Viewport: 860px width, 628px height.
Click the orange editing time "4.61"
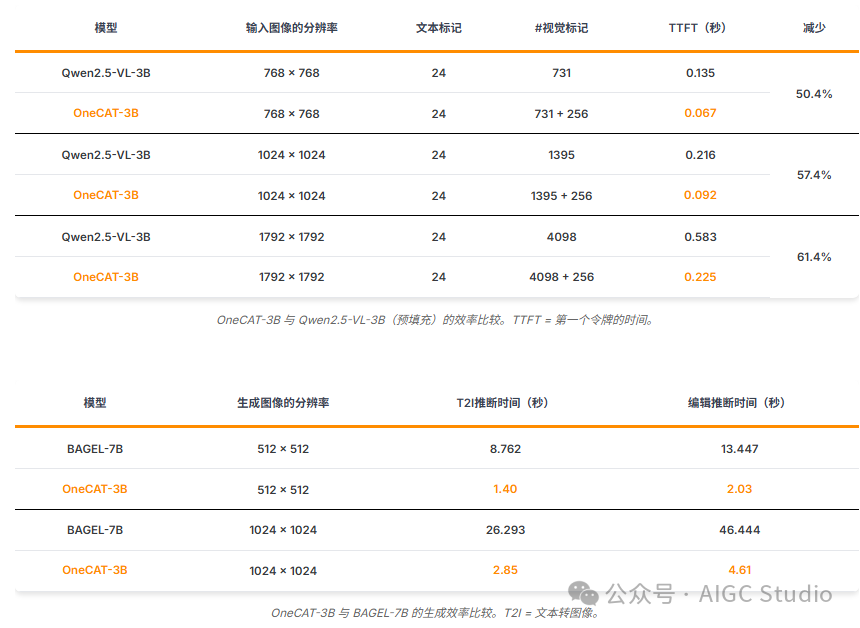tap(739, 570)
